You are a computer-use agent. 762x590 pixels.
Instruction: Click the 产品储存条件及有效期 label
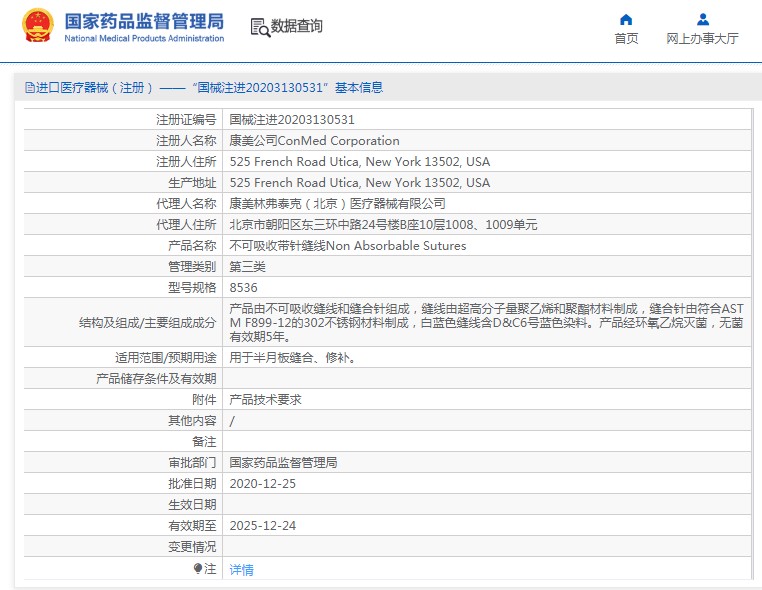[156, 379]
